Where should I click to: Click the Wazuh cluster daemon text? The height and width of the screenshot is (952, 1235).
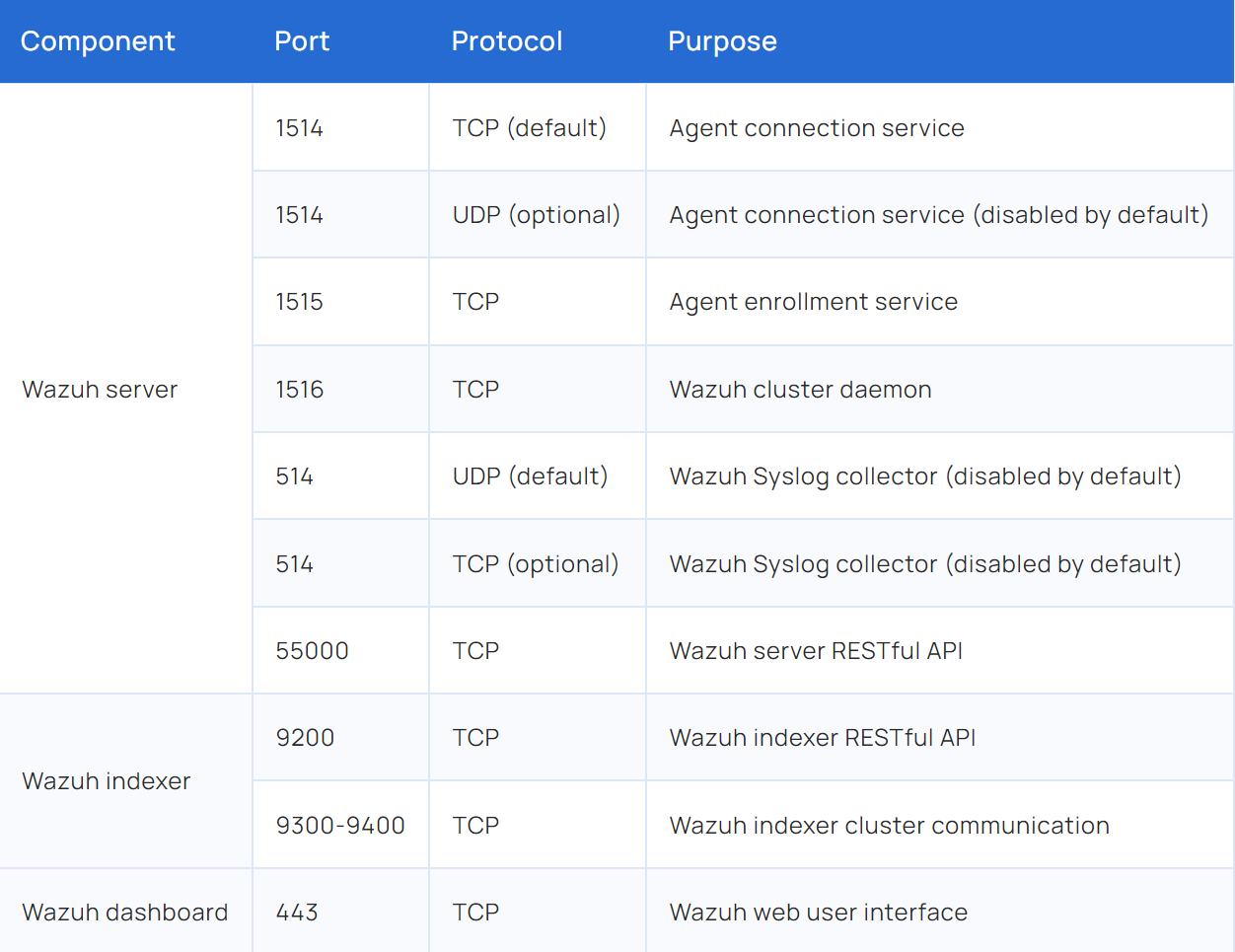point(801,390)
